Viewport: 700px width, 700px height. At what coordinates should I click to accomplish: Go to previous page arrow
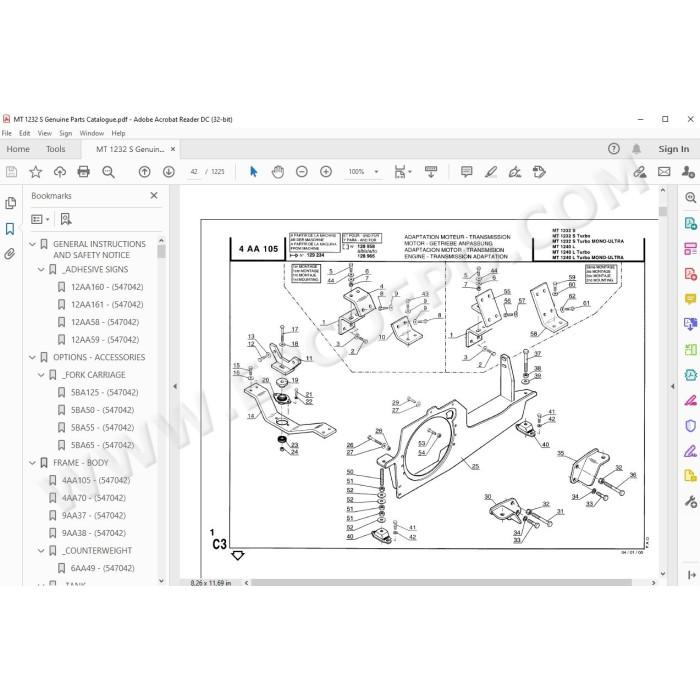pos(144,172)
